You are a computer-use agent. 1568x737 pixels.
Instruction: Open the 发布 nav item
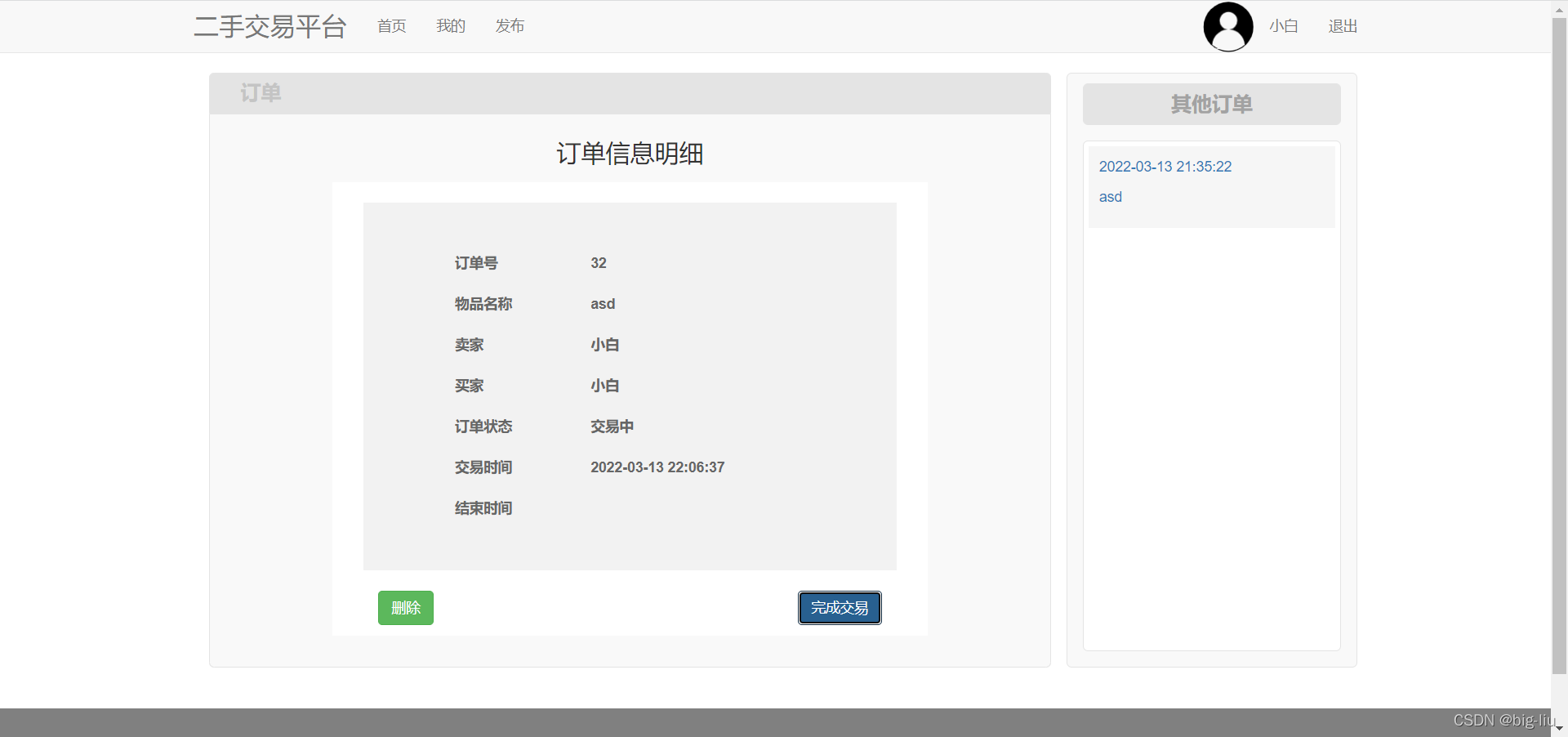click(x=510, y=26)
